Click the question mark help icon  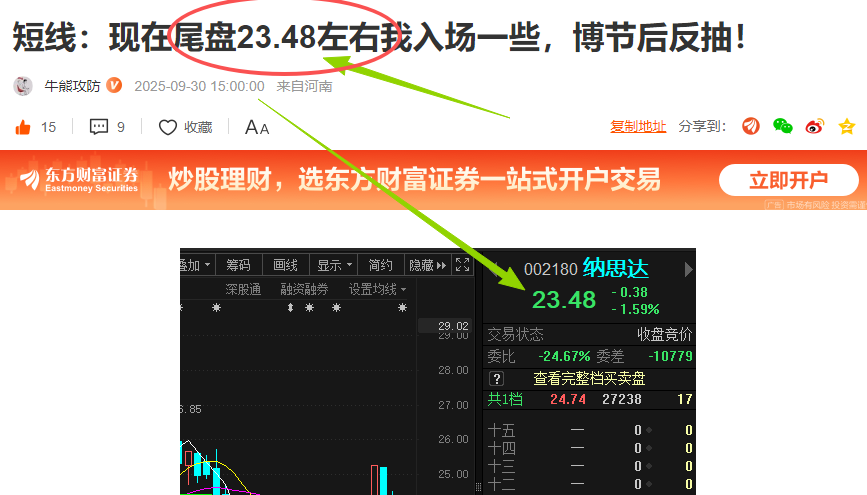click(497, 379)
